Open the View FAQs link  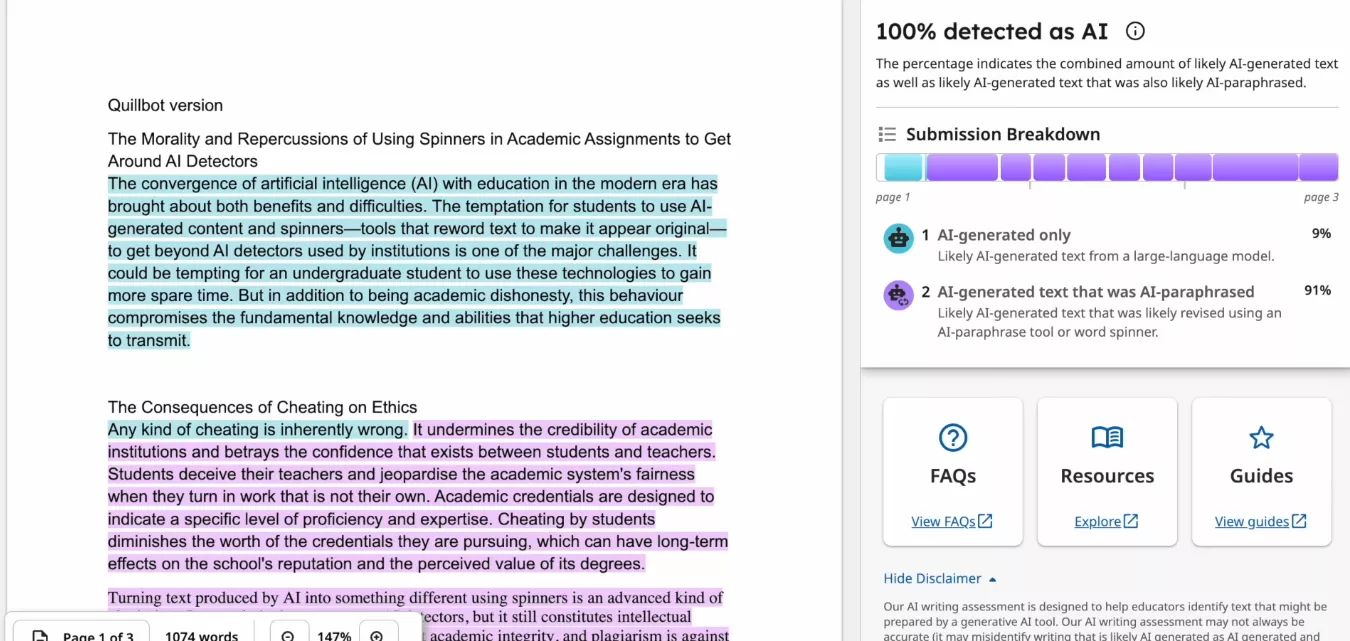click(944, 520)
